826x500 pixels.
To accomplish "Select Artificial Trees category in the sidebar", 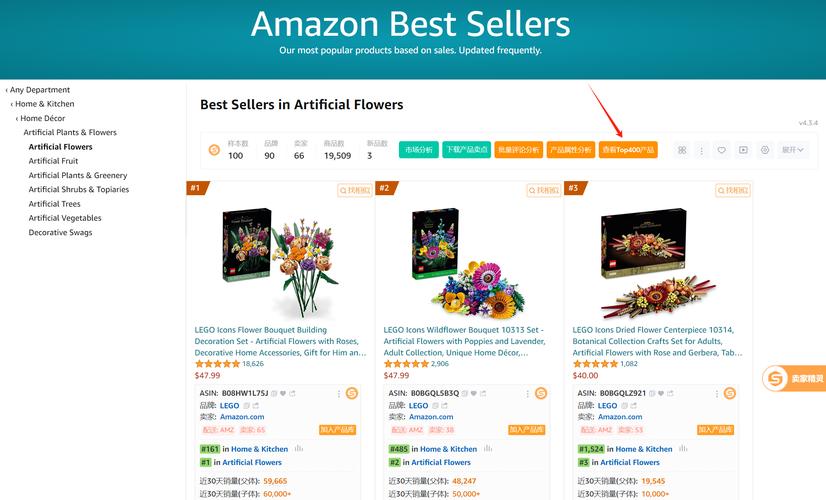I will coord(54,204).
